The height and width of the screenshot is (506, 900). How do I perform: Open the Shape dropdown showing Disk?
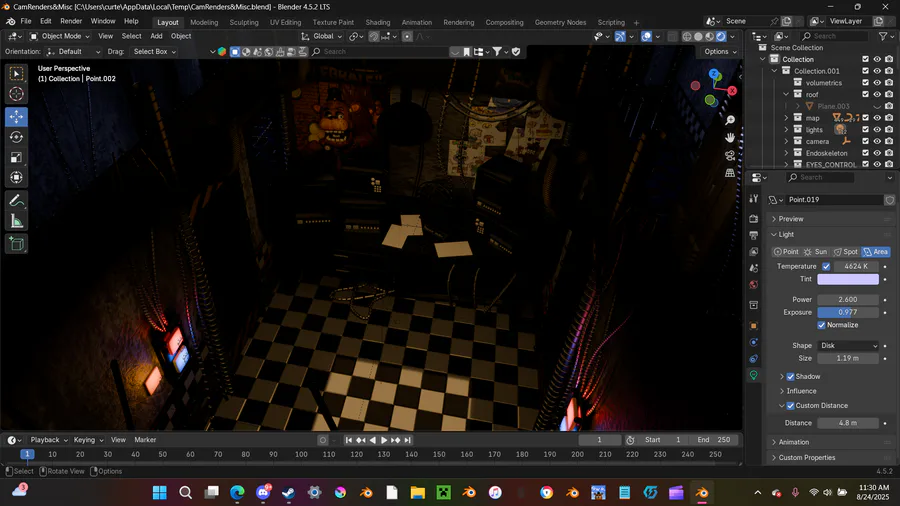[848, 345]
